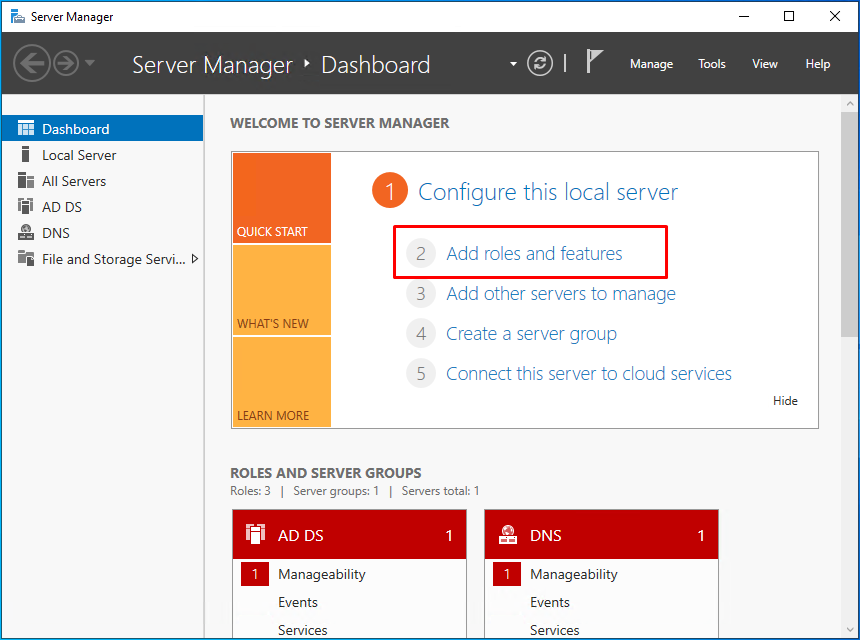Click Events in the DNS tile
Screen dimensions: 860x640
[550, 602]
